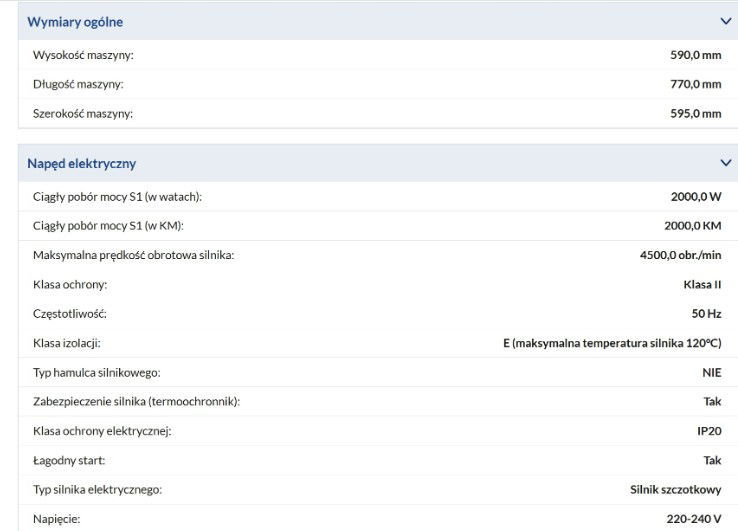738x531 pixels.
Task: Click the Klasa II value
Action: pos(702,284)
